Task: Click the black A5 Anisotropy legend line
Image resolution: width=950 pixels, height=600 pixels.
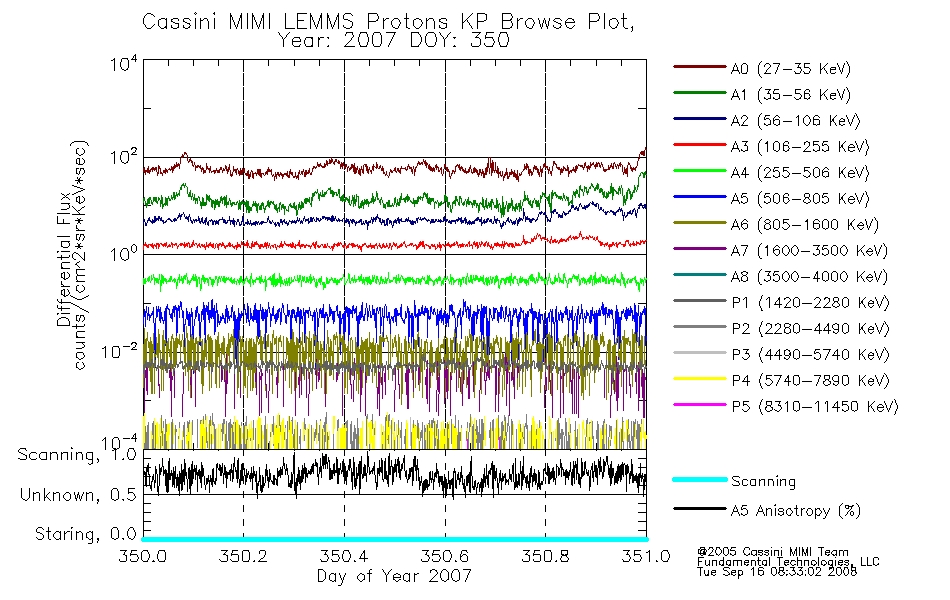Action: click(x=699, y=508)
